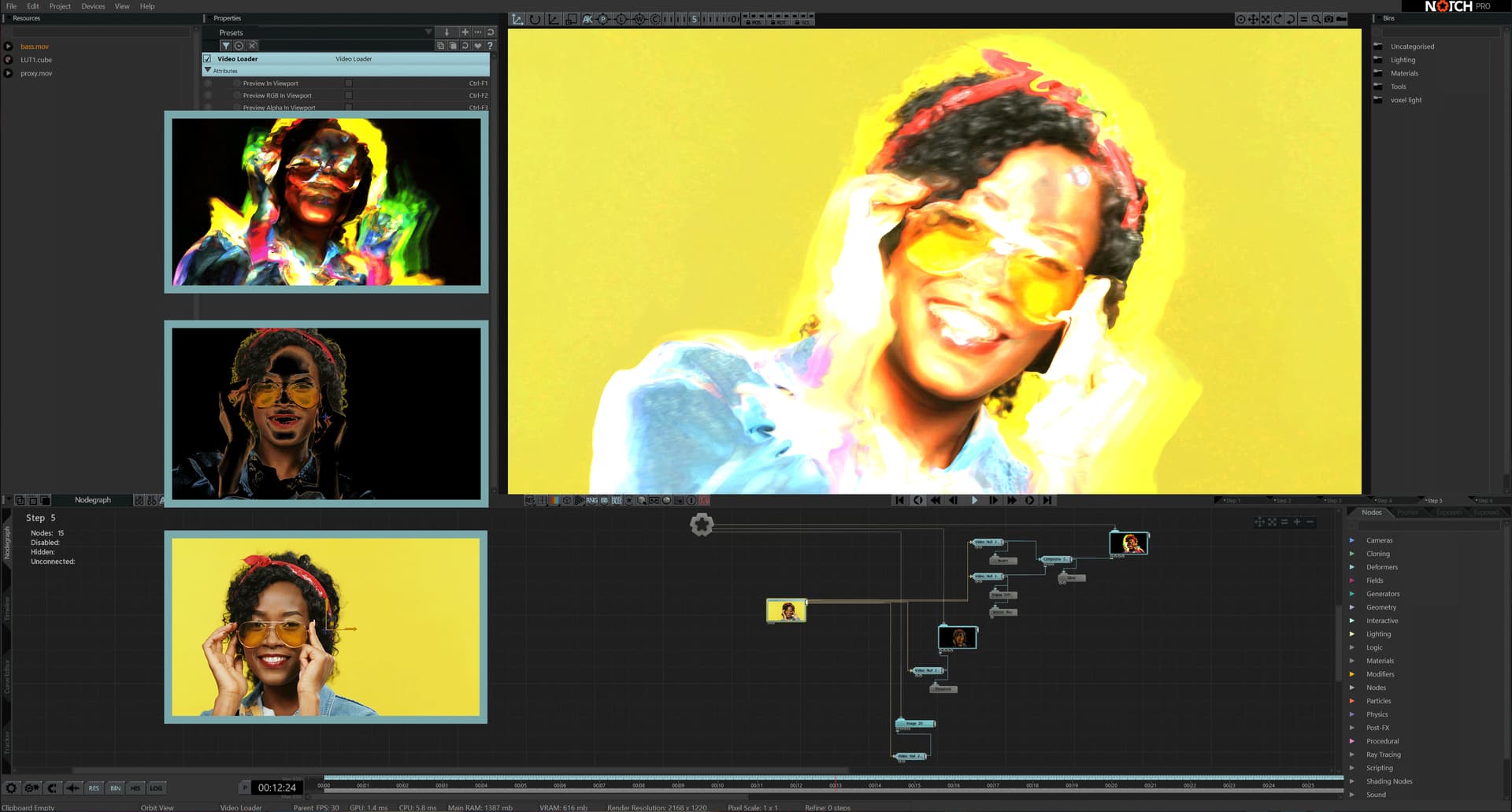Click the add preset plus icon

click(465, 32)
